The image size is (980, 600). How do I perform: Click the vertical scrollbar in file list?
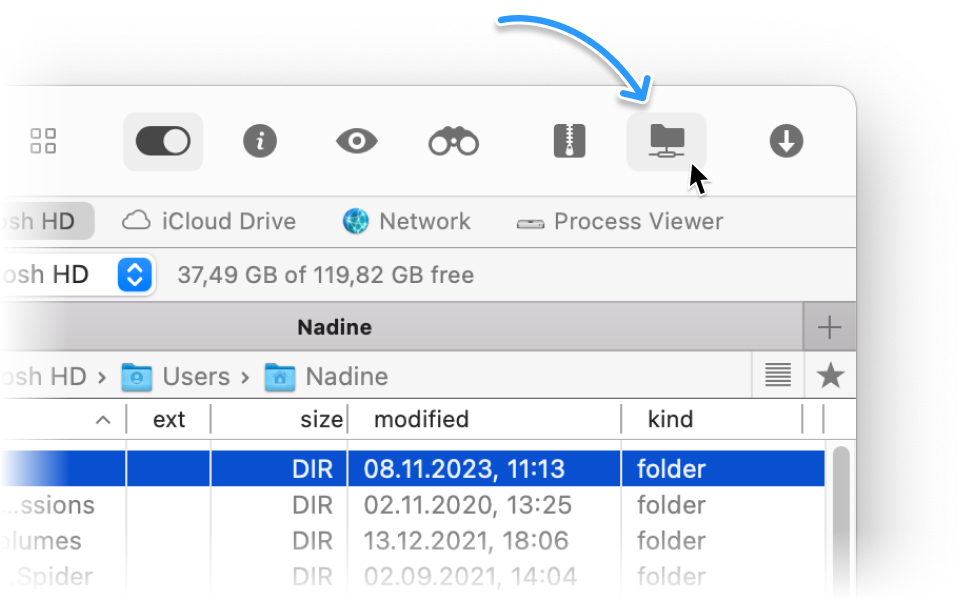click(x=840, y=510)
